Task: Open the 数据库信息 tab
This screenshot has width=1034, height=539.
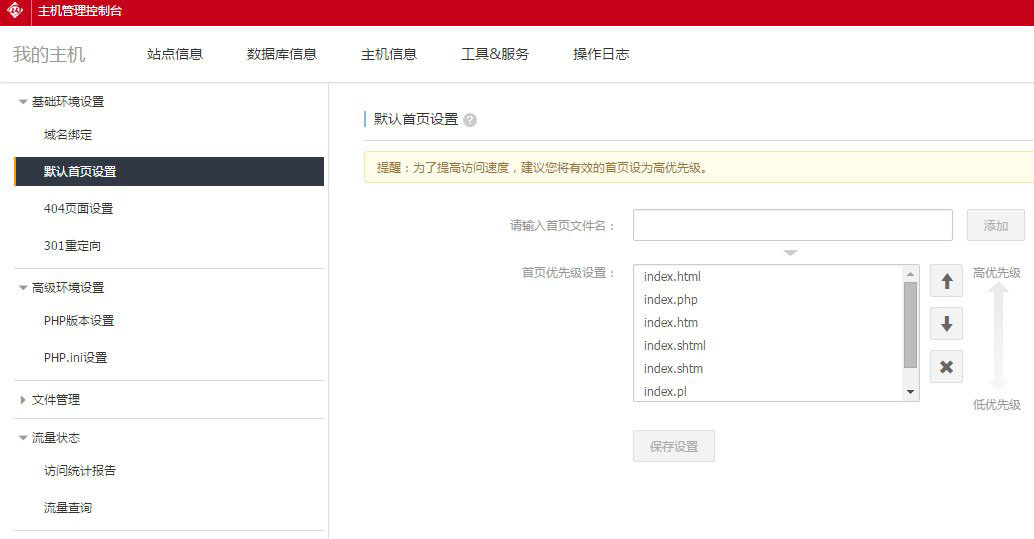Action: pos(282,54)
